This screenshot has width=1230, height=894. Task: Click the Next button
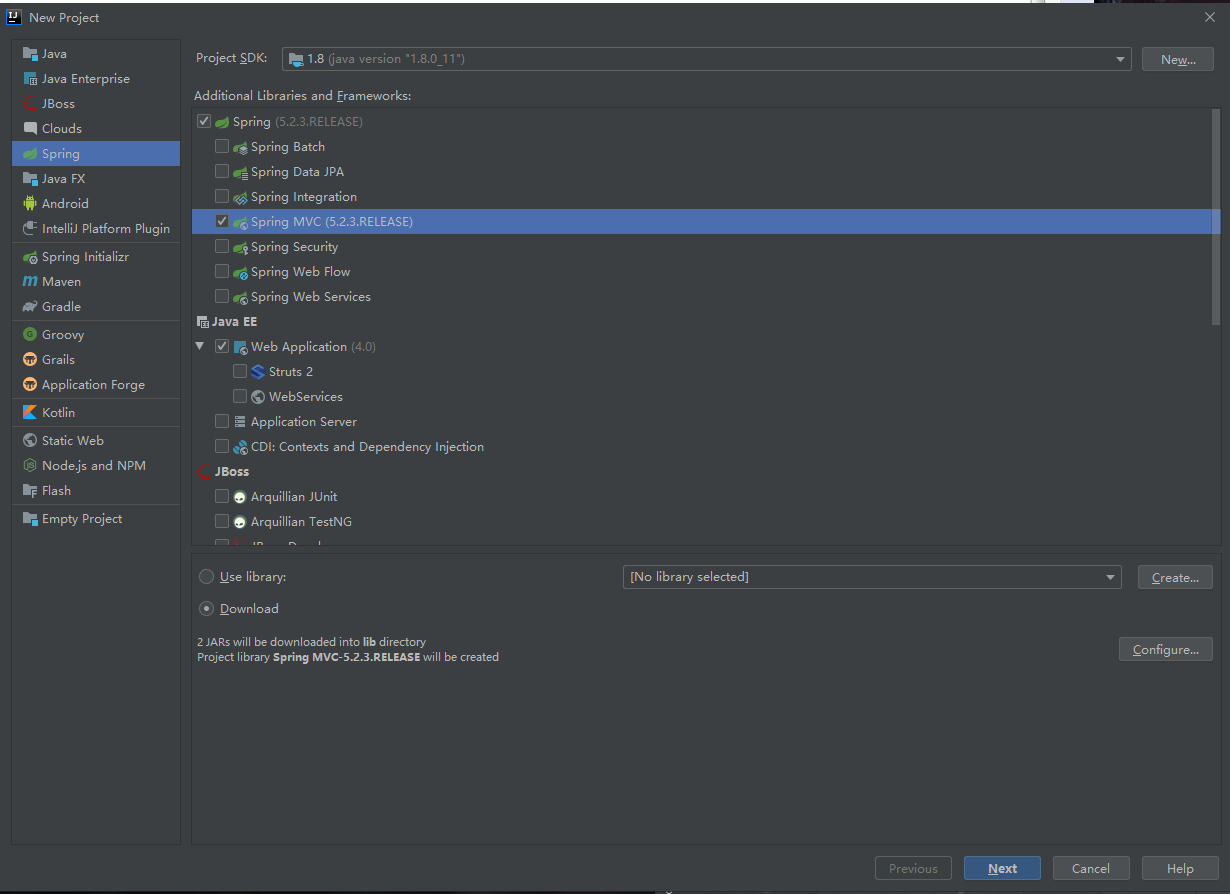coord(1002,868)
